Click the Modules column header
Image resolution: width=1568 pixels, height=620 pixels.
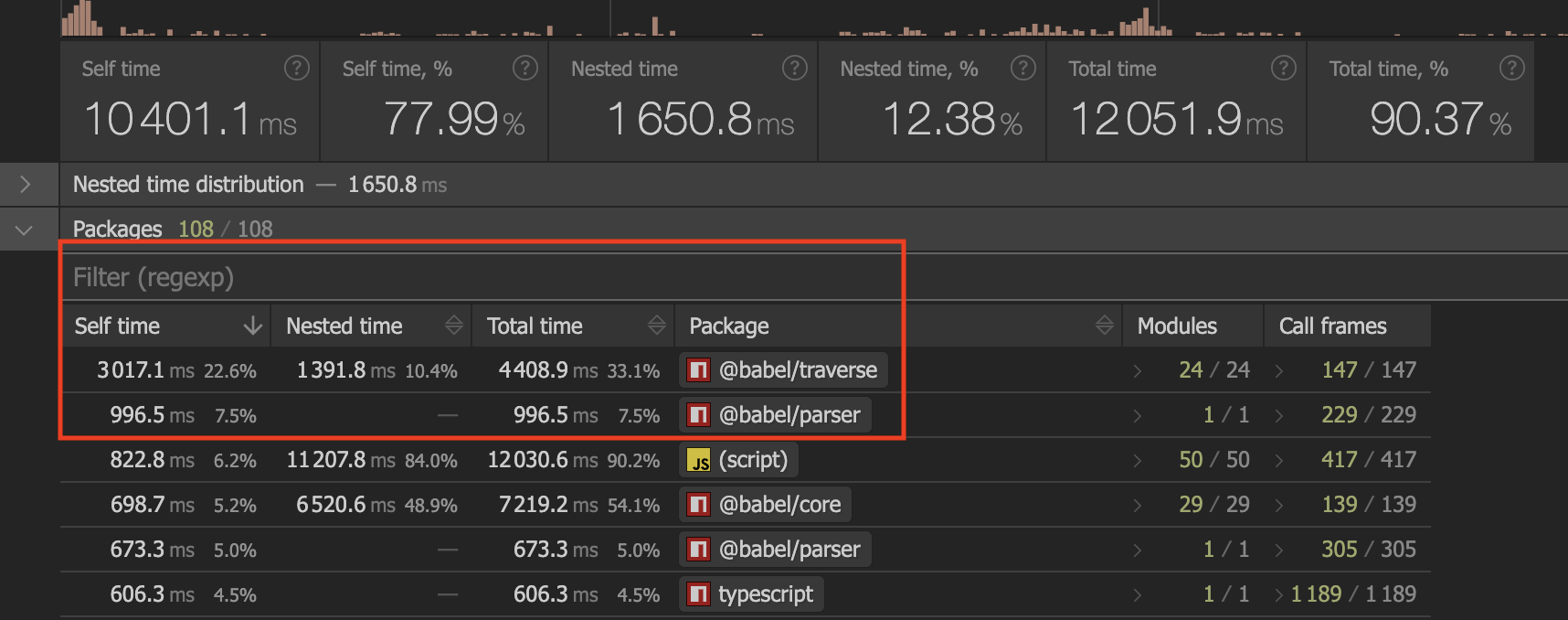click(1192, 326)
